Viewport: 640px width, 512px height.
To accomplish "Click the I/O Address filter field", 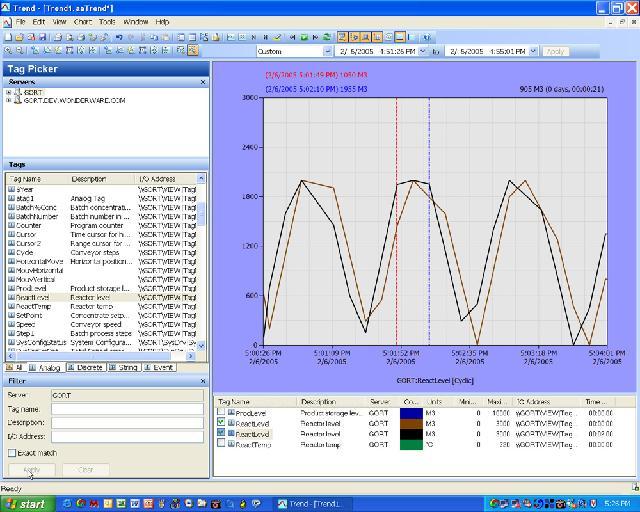I will (127, 436).
